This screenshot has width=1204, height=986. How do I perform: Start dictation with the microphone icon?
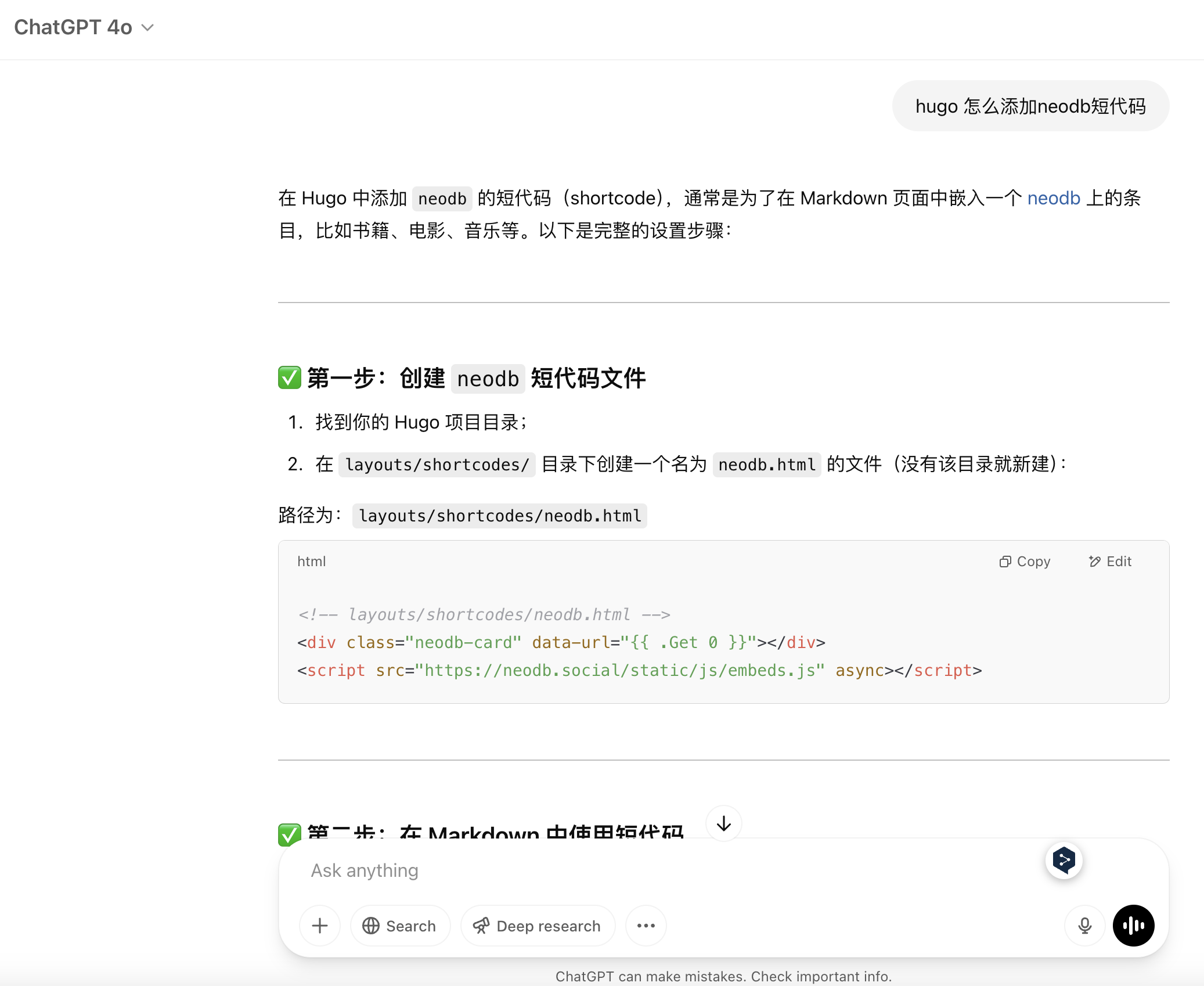(1084, 926)
